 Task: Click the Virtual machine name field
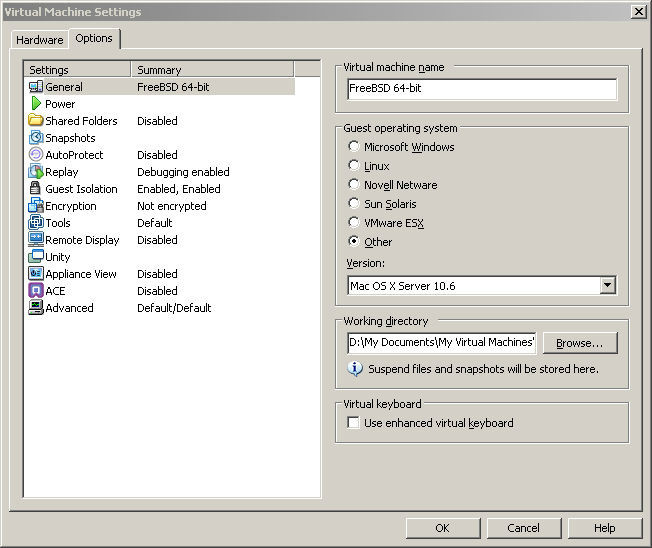[x=482, y=89]
